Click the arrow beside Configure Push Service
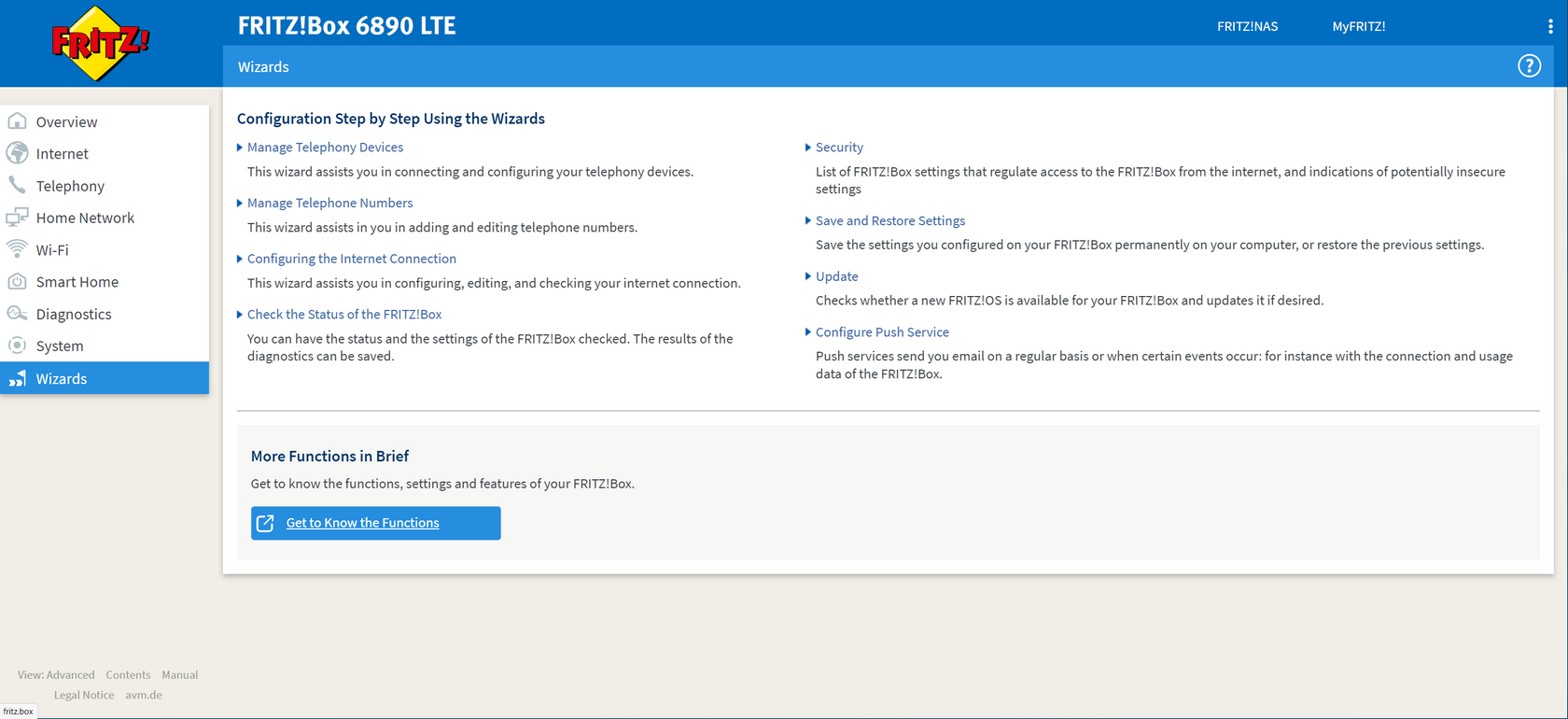 (x=808, y=331)
